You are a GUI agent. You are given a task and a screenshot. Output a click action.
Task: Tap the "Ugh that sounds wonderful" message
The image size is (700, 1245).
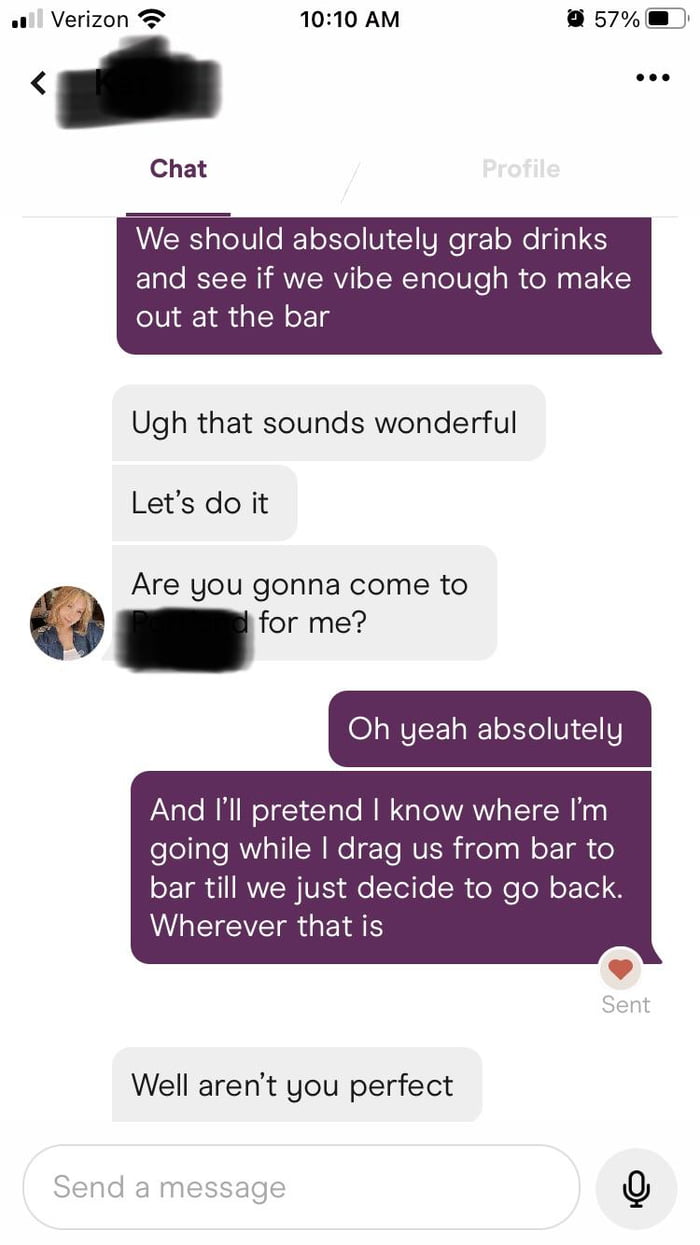point(328,423)
